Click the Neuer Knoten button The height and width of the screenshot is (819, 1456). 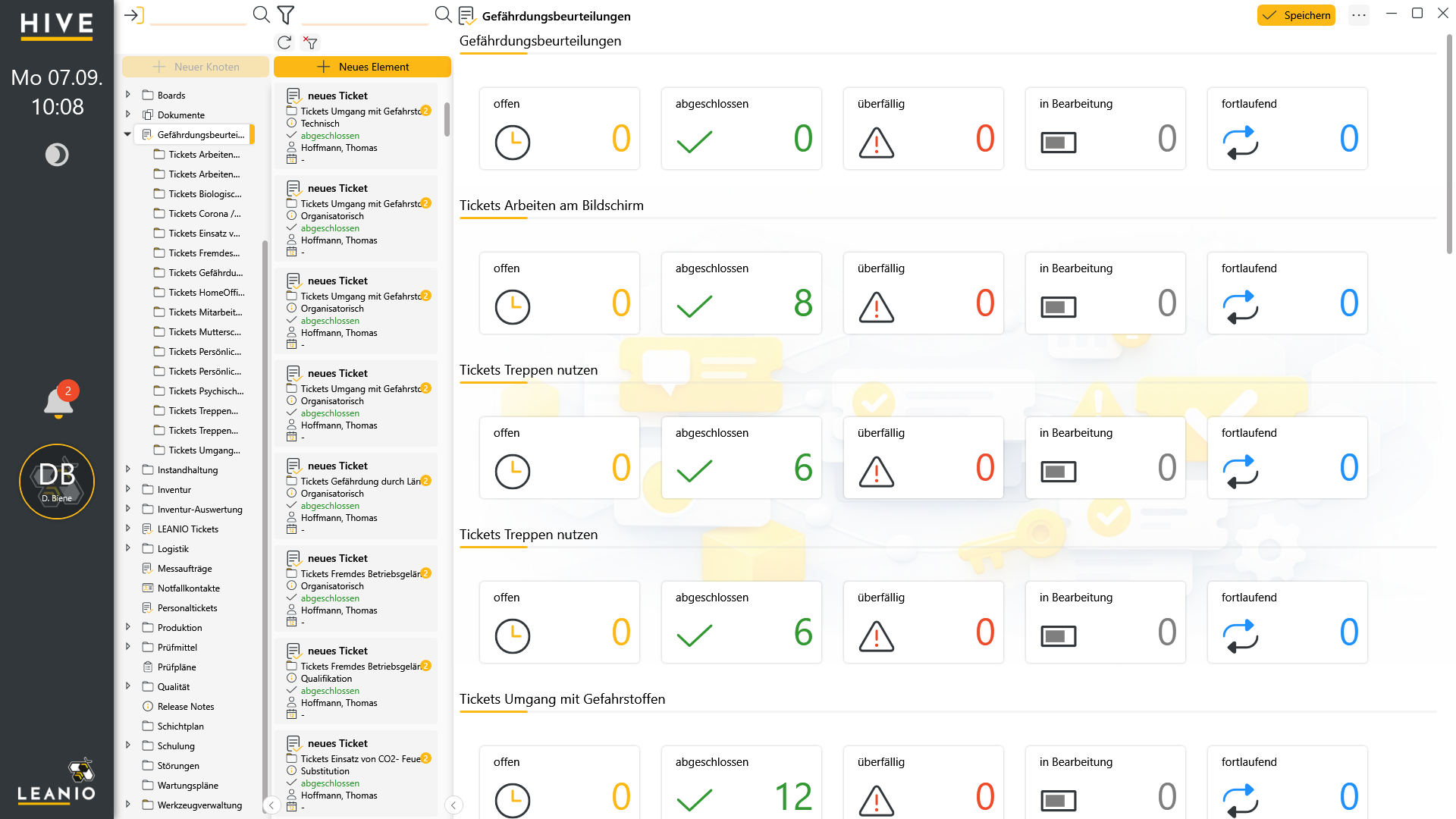point(196,67)
